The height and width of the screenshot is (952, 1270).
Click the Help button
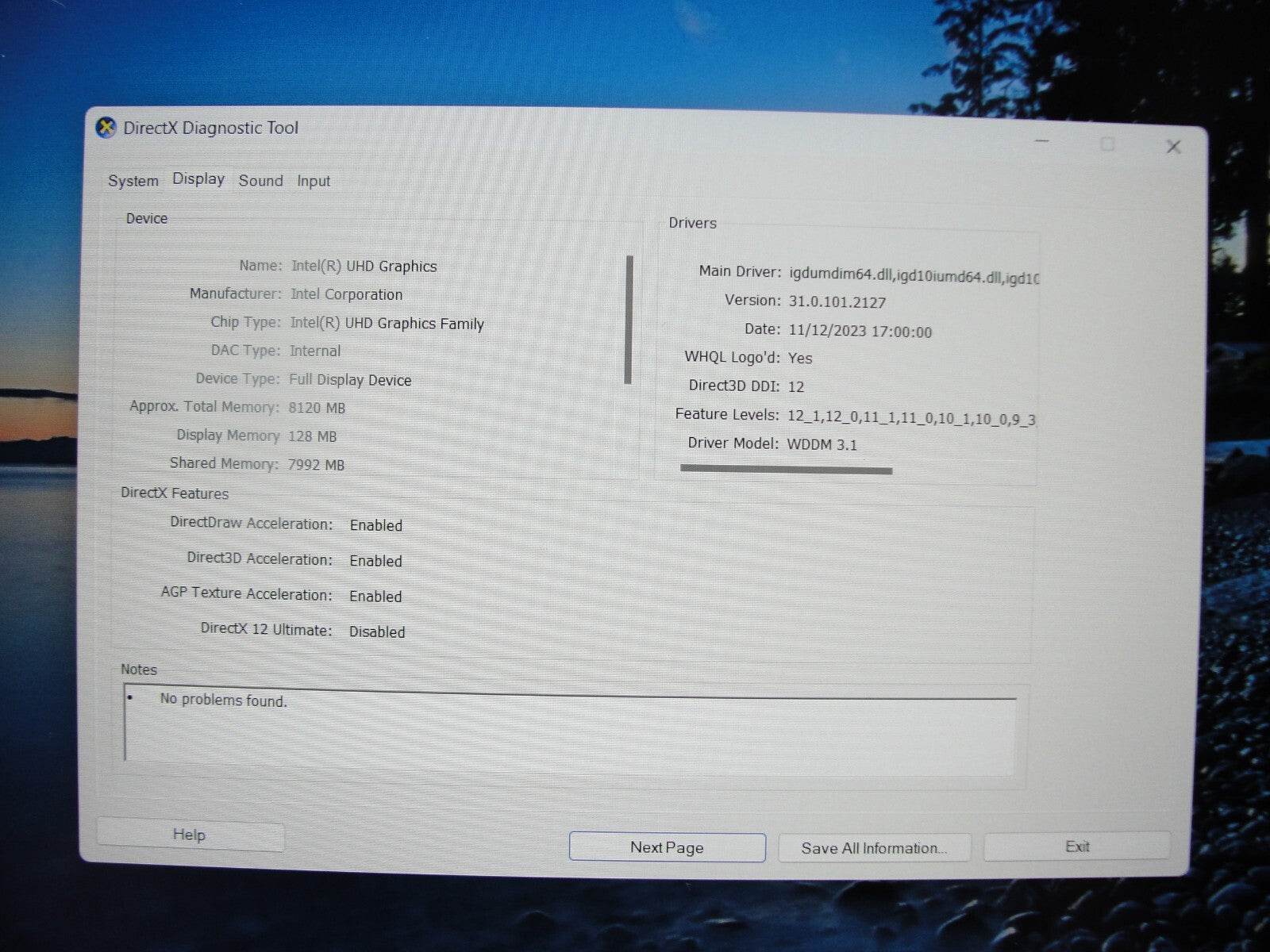(x=190, y=835)
